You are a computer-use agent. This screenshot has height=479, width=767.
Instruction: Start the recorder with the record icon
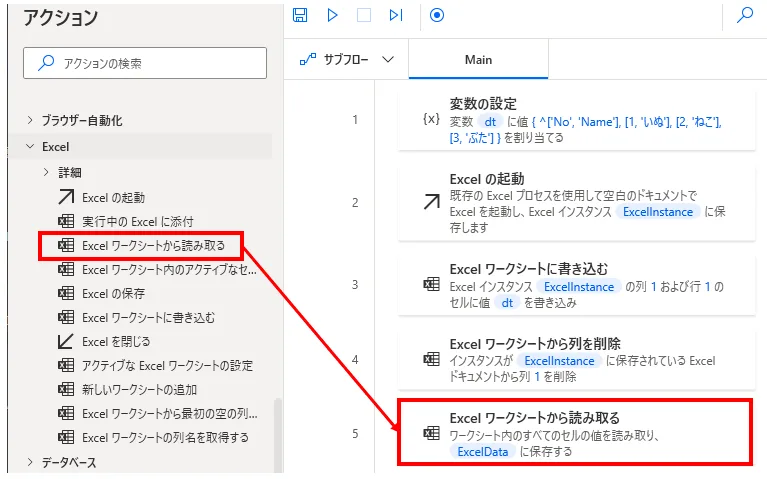[436, 15]
